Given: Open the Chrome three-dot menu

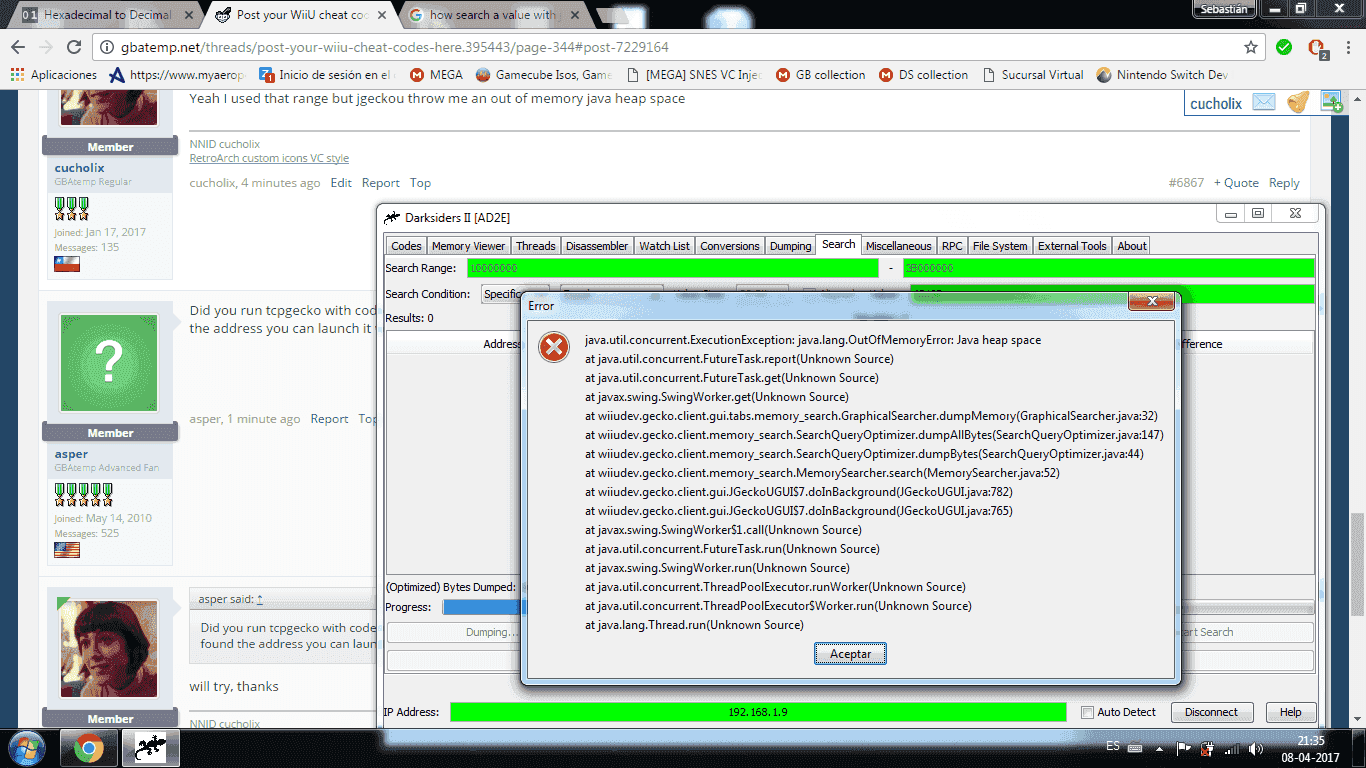Looking at the screenshot, I should point(1348,47).
